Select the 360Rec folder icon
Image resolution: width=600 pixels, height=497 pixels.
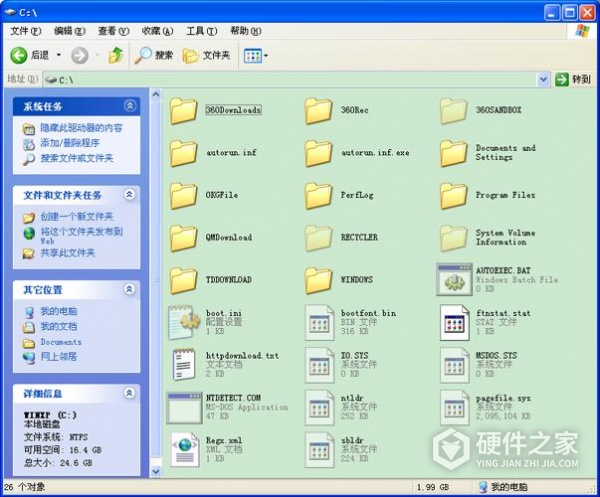click(318, 111)
